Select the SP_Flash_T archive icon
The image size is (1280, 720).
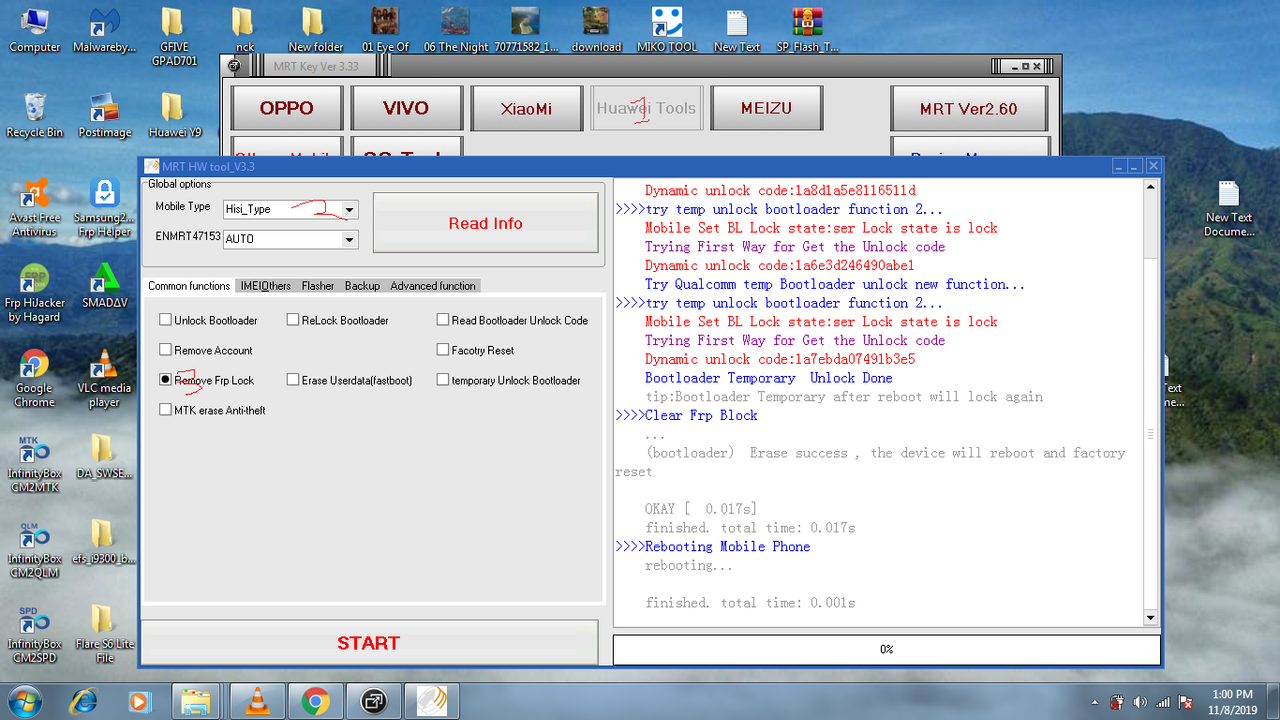click(x=807, y=30)
